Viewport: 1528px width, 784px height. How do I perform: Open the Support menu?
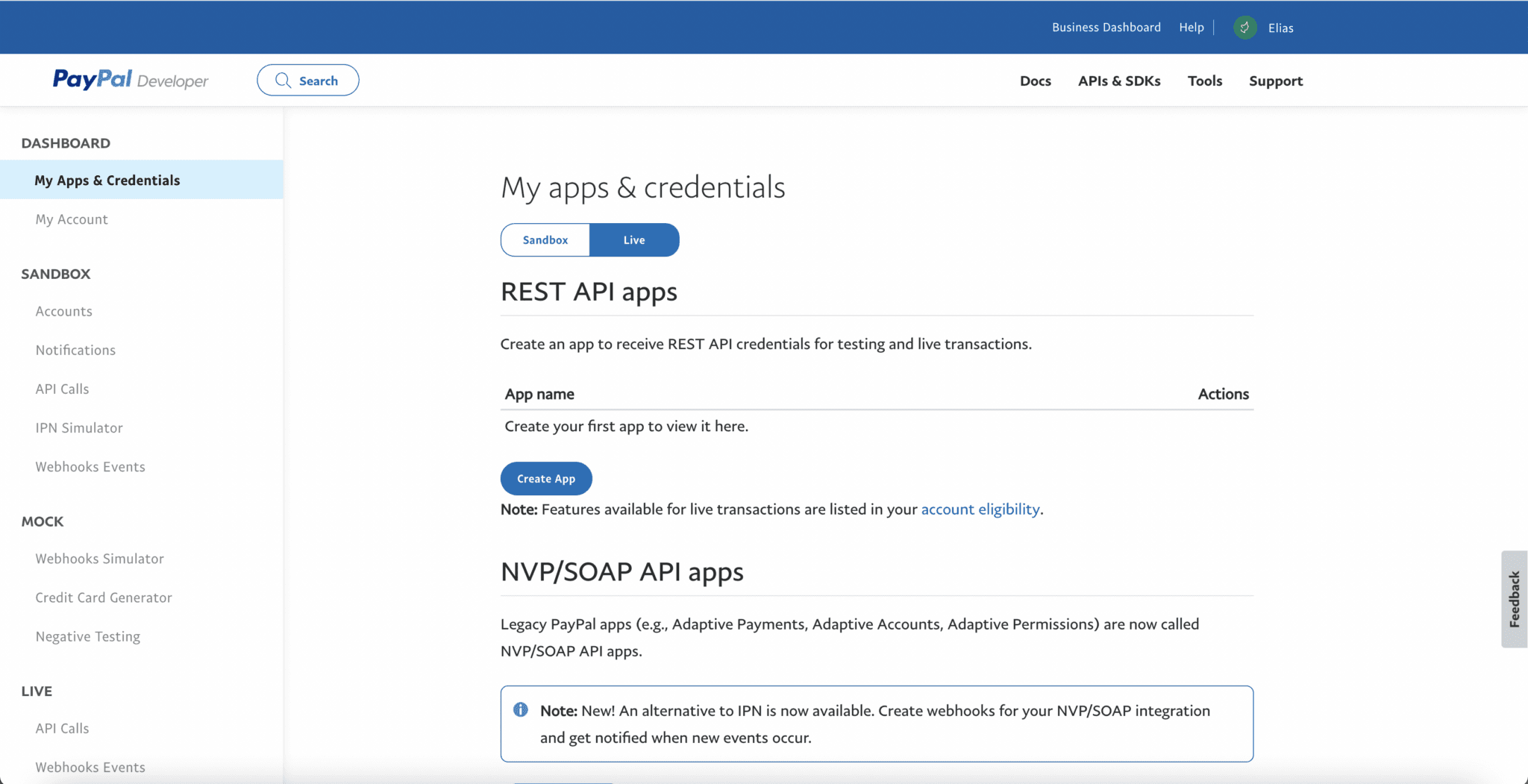[1276, 81]
